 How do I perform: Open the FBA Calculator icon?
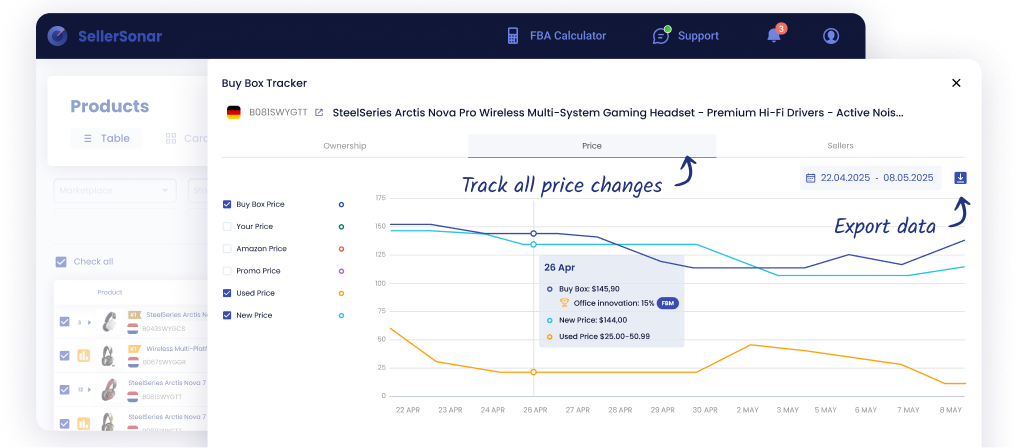tap(513, 36)
